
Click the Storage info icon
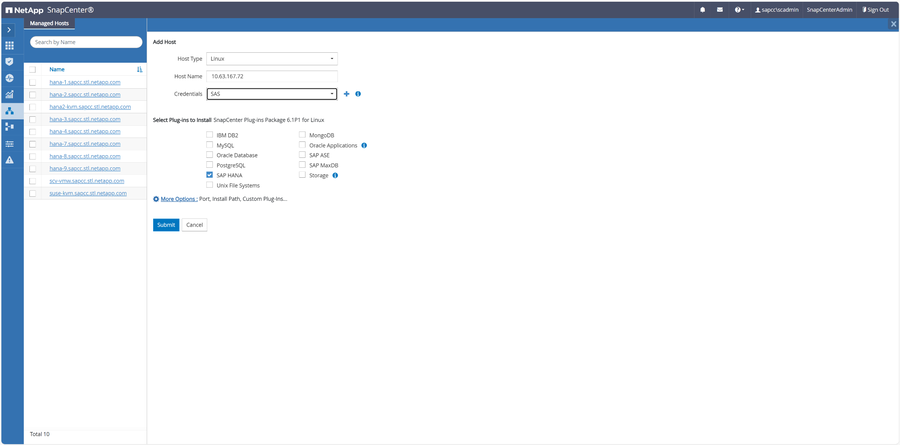pyautogui.click(x=335, y=175)
